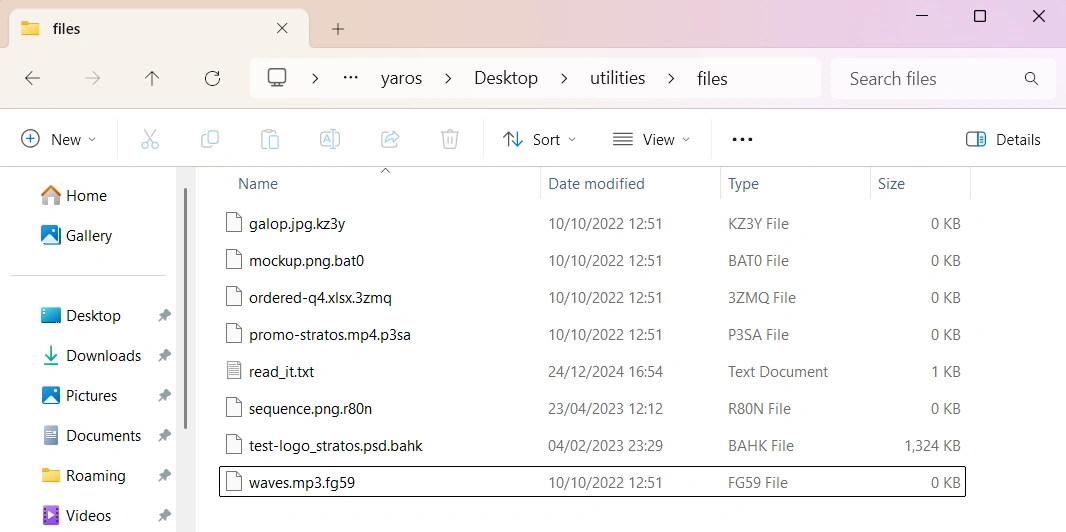Image resolution: width=1066 pixels, height=532 pixels.
Task: Click the Back navigation arrow
Action: coord(33,78)
